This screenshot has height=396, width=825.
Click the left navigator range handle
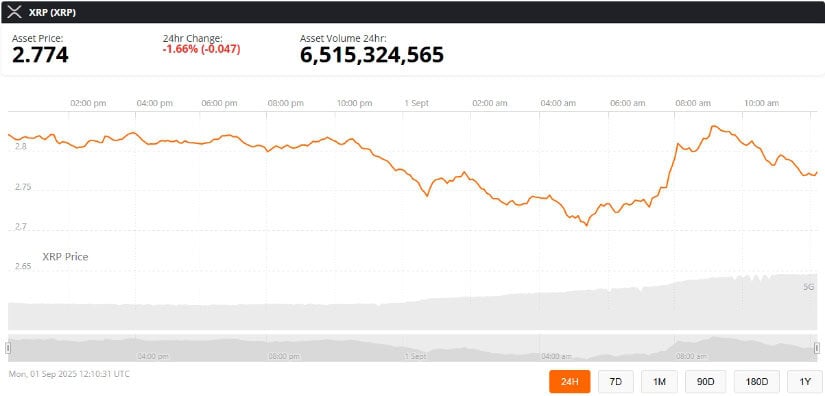pos(8,348)
